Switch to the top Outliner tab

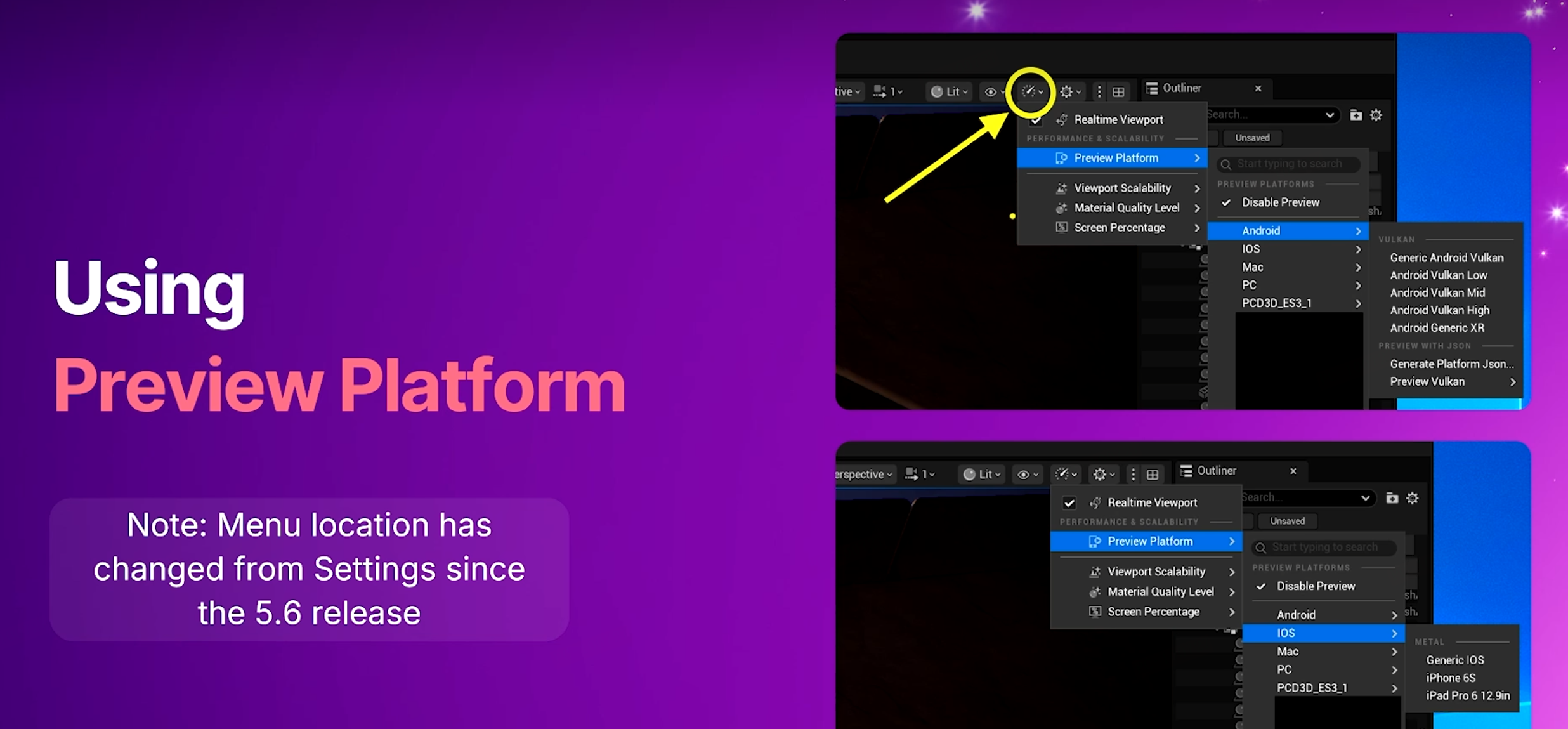1181,88
